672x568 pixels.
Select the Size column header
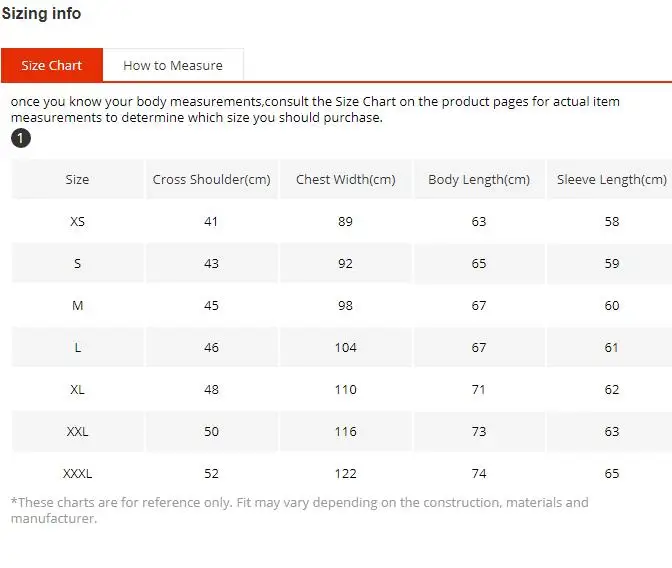78,179
